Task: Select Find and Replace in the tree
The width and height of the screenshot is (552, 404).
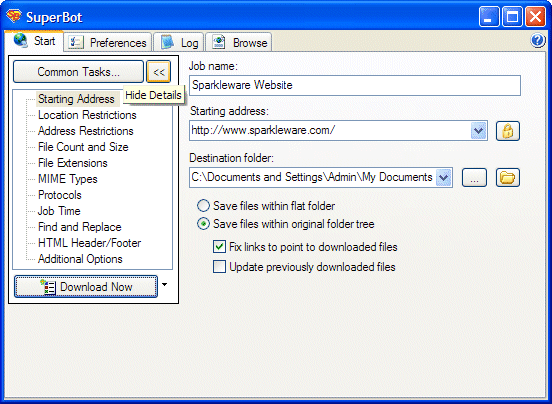Action: coord(80,227)
